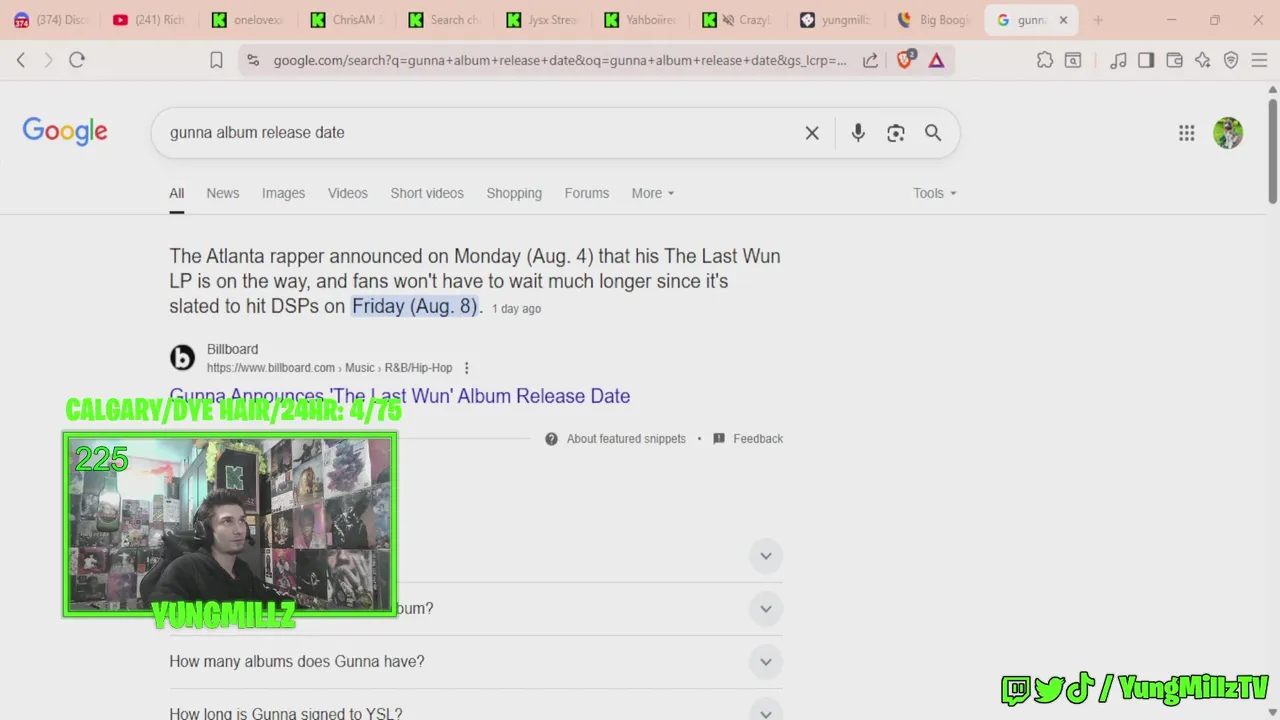Screen dimensions: 1280x720
Task: Open the More search filters dropdown
Action: (653, 193)
